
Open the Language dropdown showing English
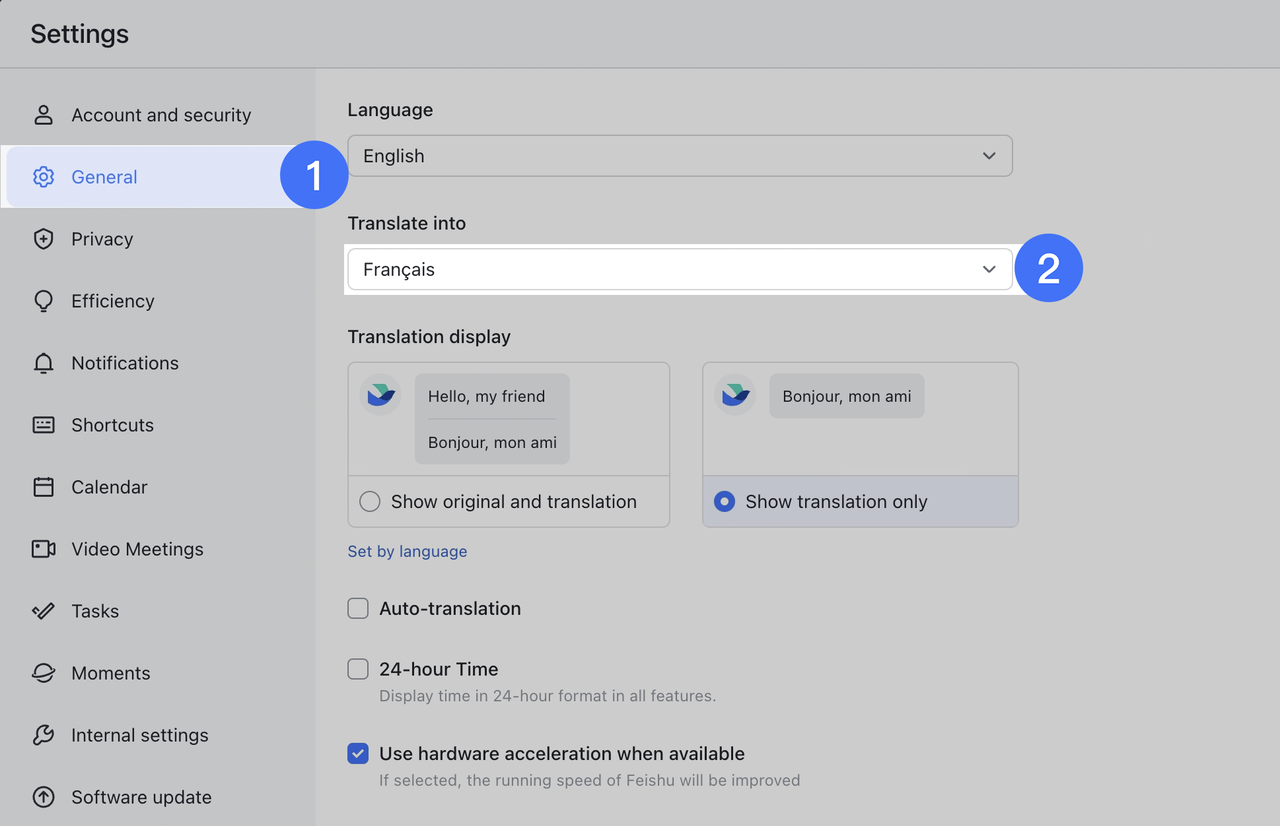680,156
